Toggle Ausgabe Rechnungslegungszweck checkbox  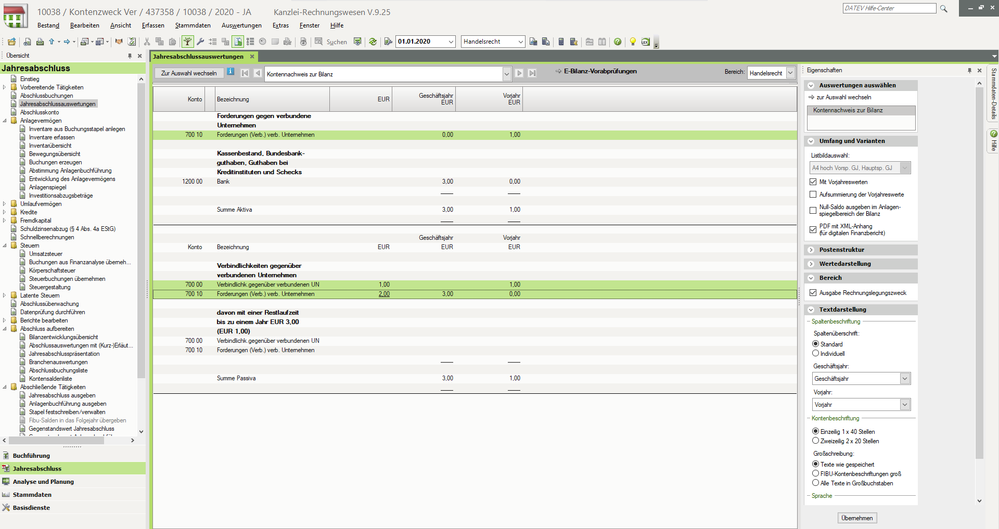pos(813,293)
